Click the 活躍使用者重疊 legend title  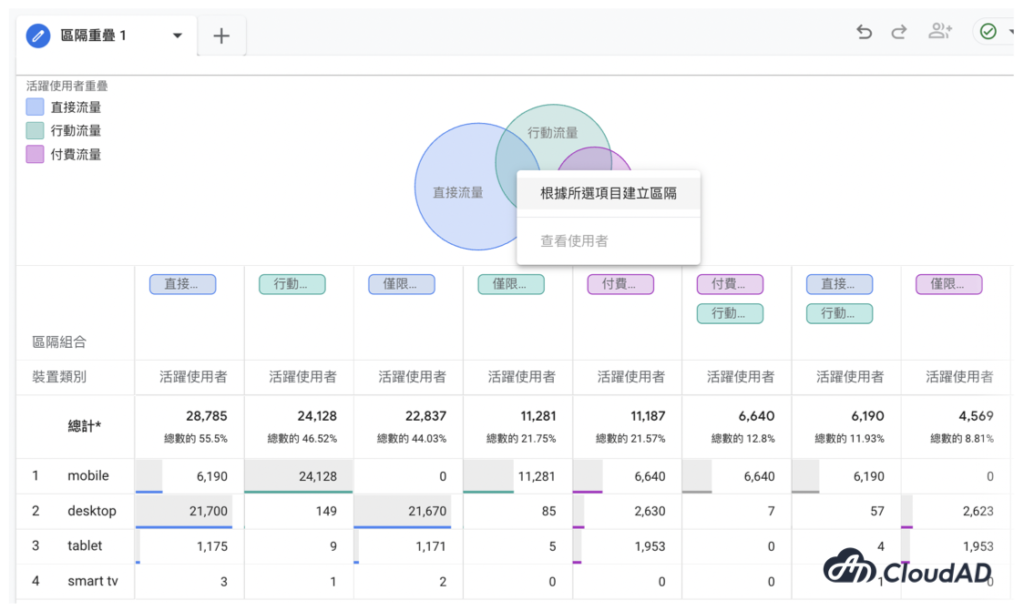tap(67, 86)
